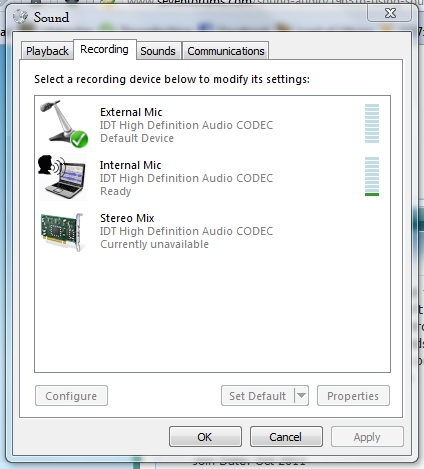Close the Sound dialog window

point(389,13)
